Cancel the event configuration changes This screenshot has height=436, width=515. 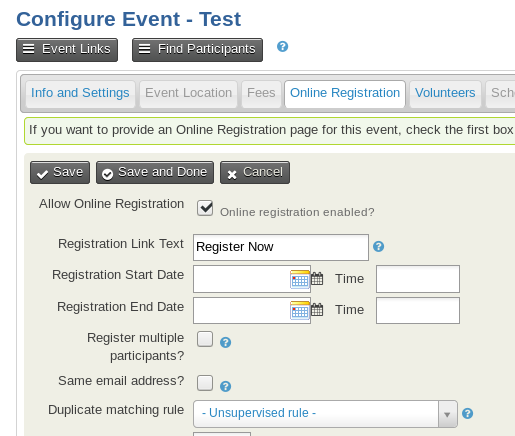click(x=255, y=172)
